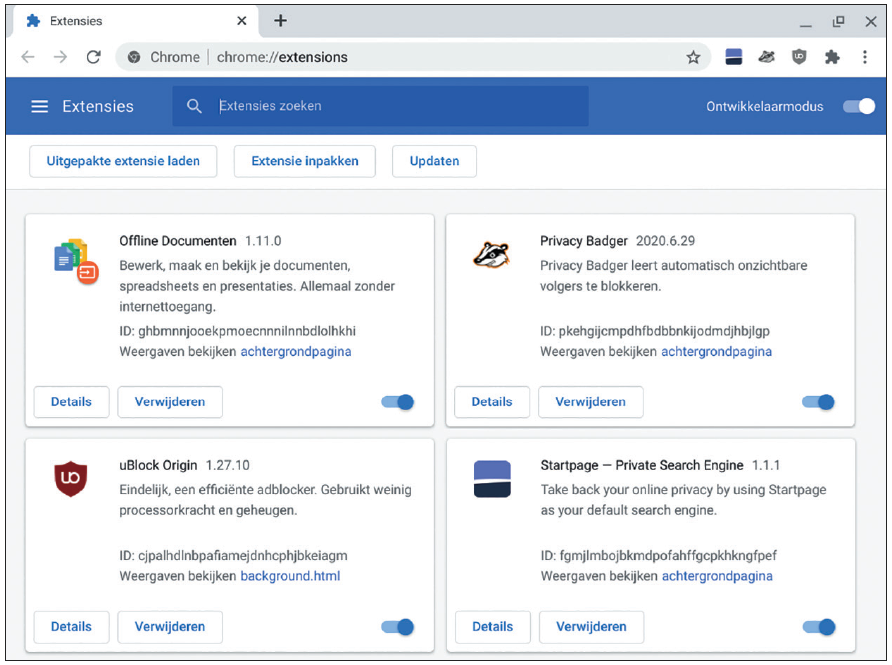Open the uBlock Origin toolbar shield icon
The width and height of the screenshot is (892, 665).
coord(799,57)
